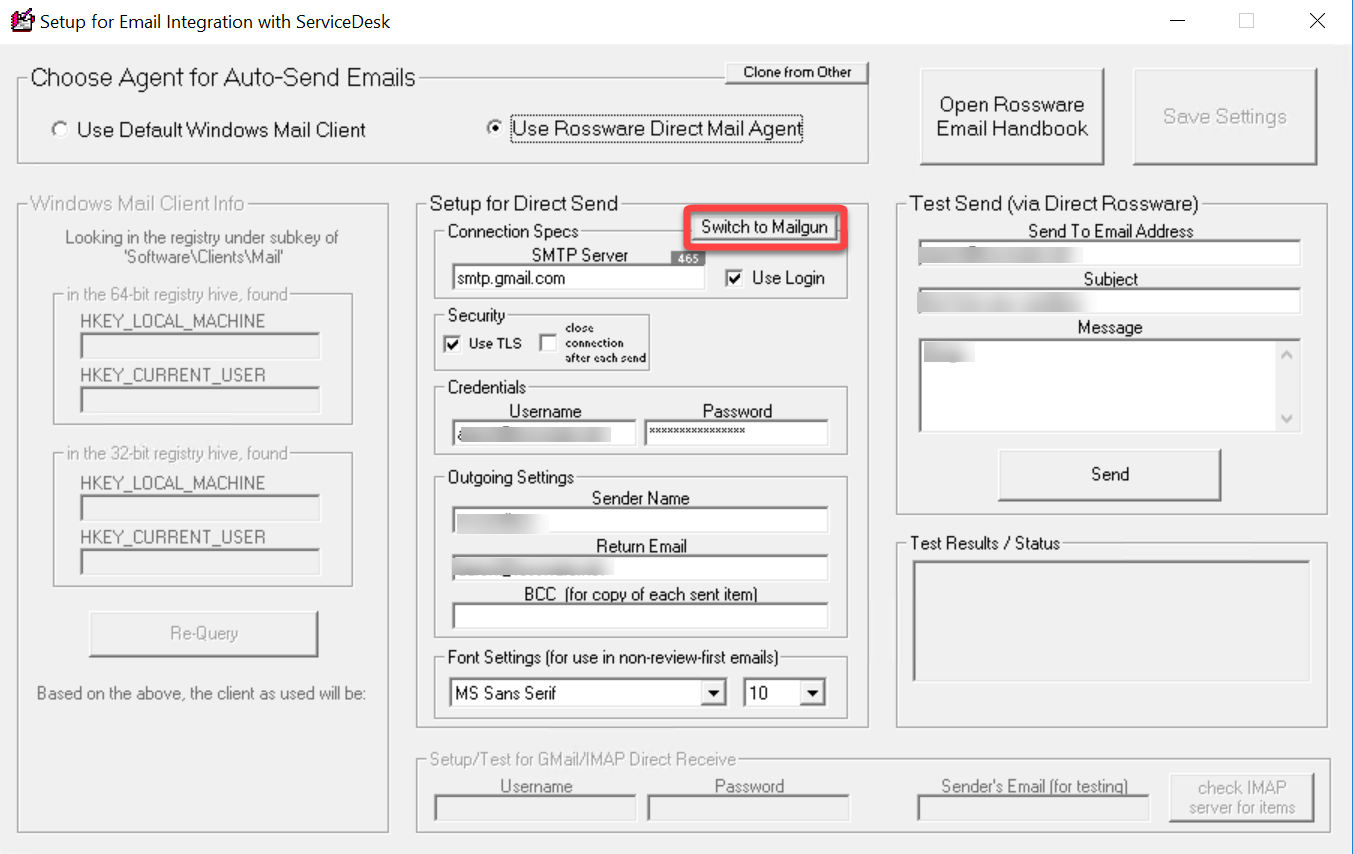
Task: Toggle the Use Login checkbox
Action: (734, 278)
